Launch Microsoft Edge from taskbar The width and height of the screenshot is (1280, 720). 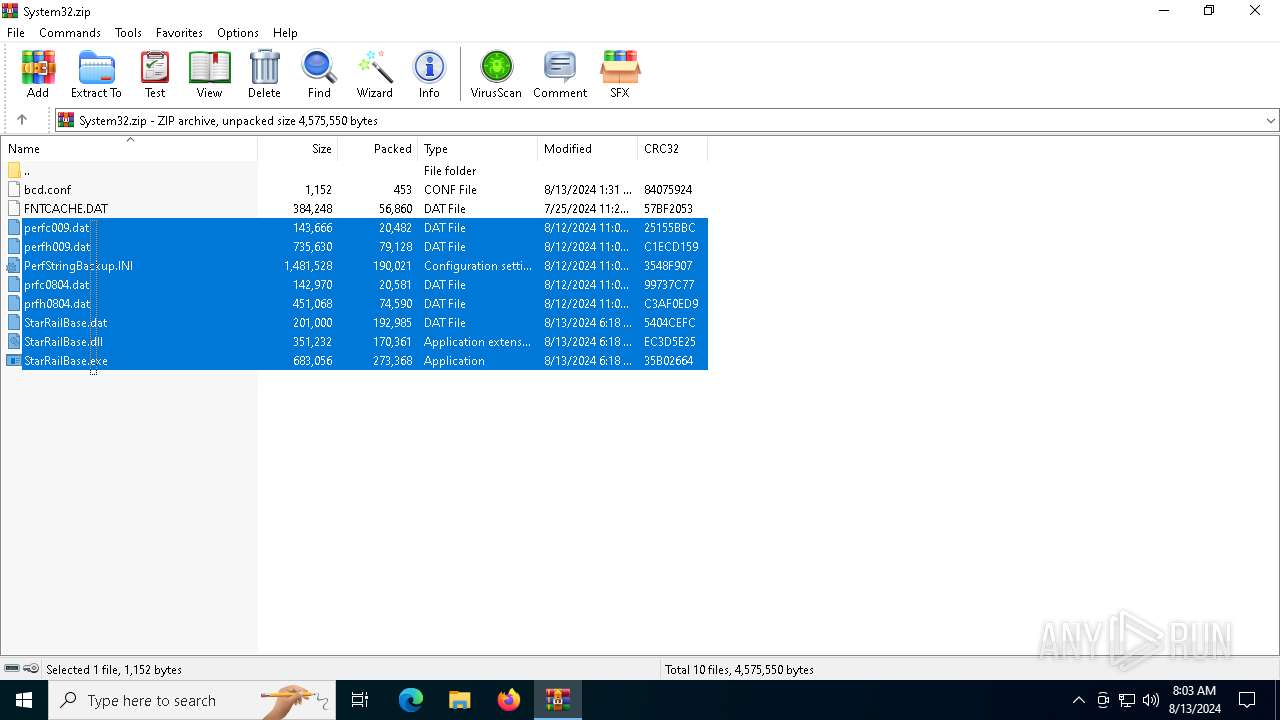411,700
